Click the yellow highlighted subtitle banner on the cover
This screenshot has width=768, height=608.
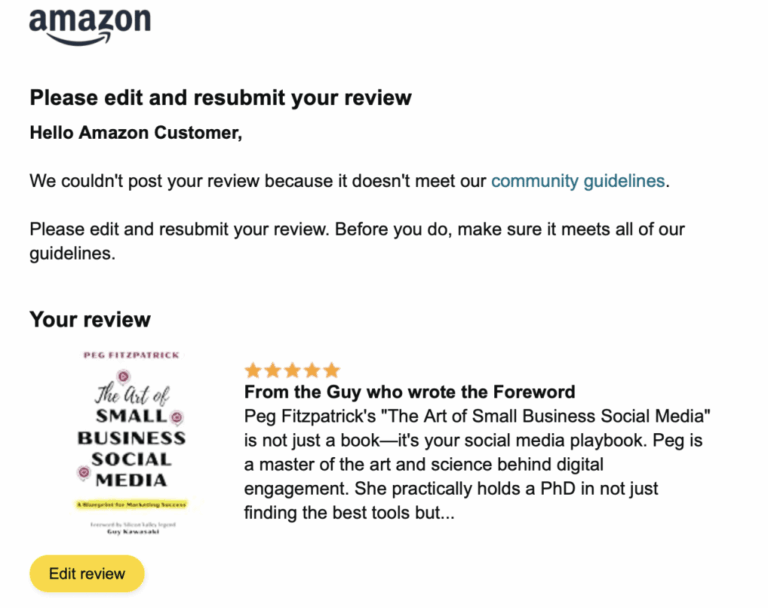[x=131, y=504]
